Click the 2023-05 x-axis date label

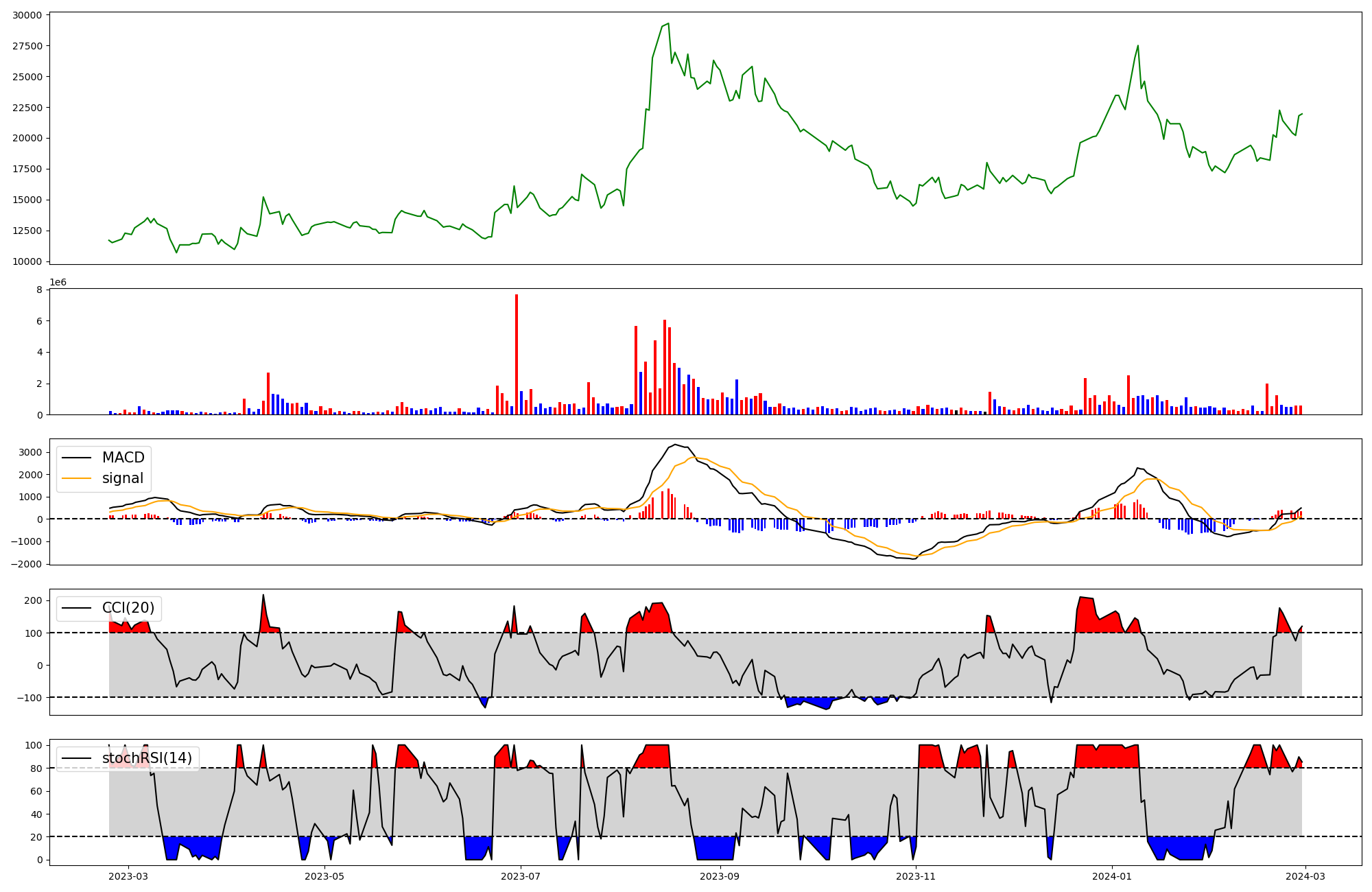324,876
